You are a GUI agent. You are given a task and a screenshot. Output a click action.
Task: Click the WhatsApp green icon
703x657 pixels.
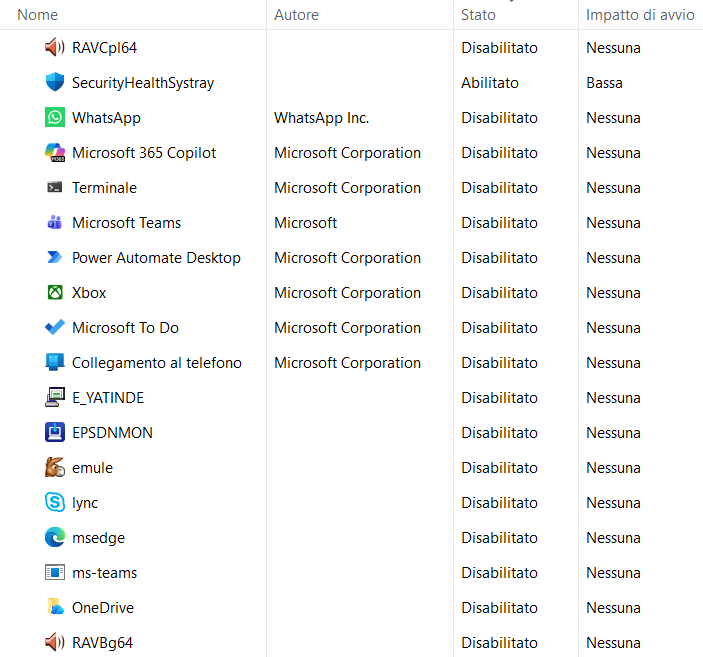click(55, 117)
